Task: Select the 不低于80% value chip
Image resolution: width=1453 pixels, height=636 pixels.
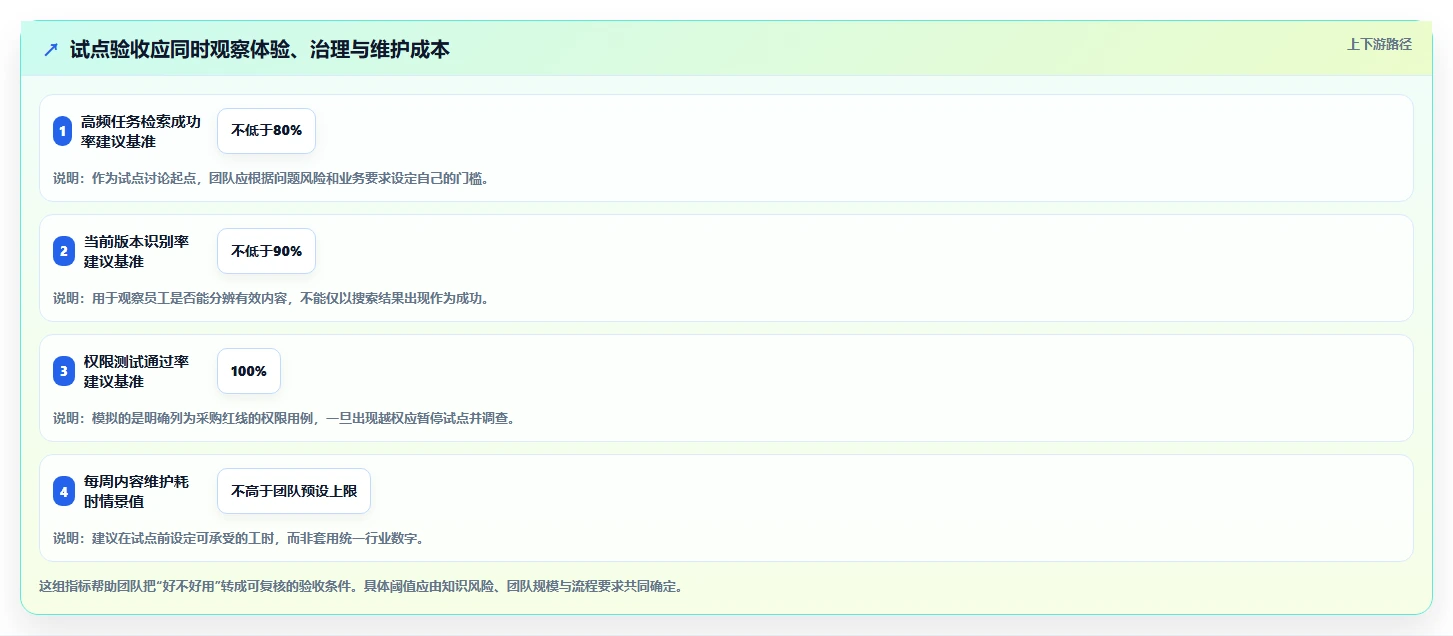Action: [266, 131]
